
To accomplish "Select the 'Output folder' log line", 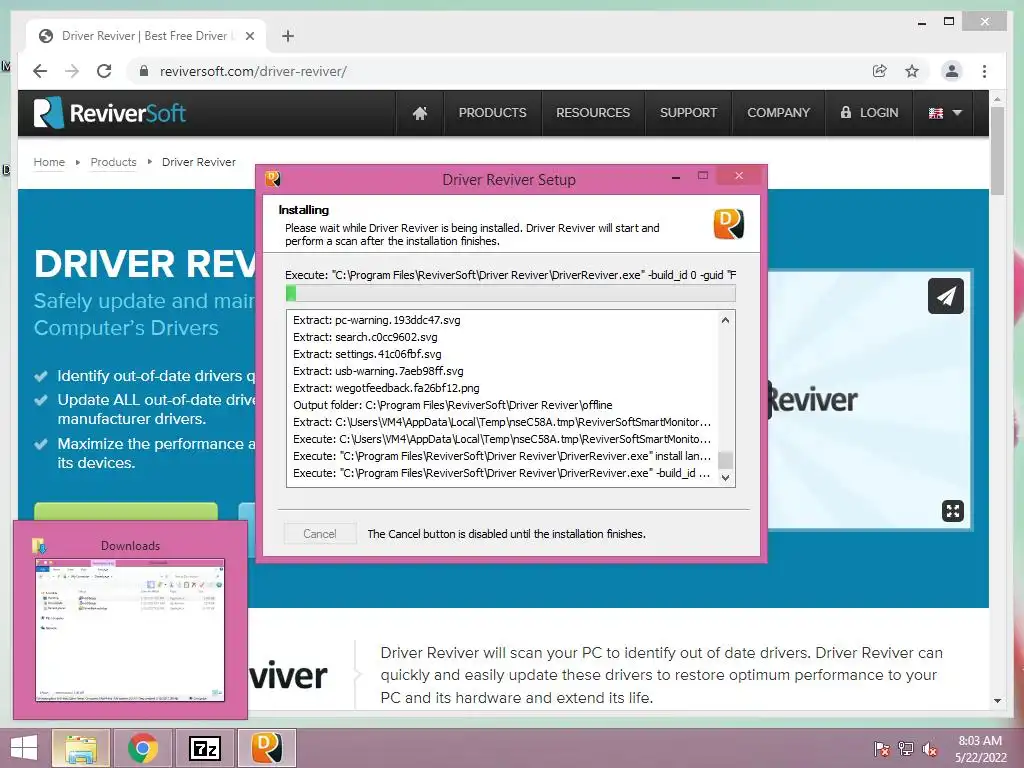I will click(453, 405).
